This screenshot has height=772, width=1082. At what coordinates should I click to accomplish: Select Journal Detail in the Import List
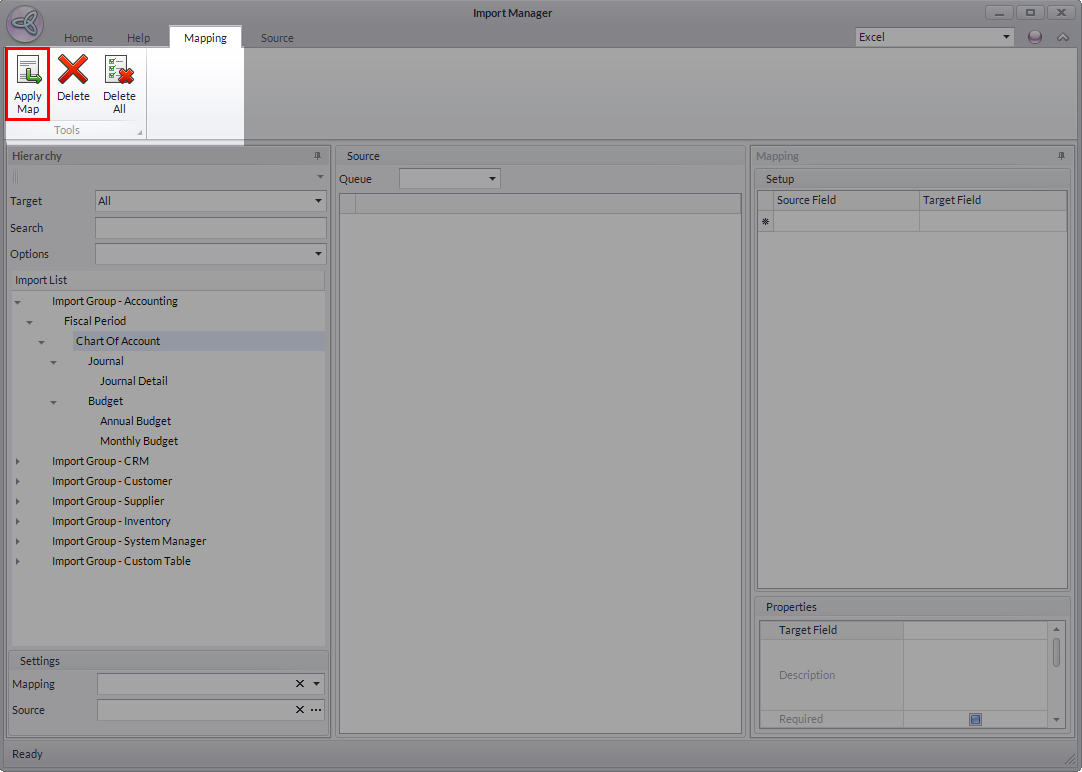click(x=133, y=381)
